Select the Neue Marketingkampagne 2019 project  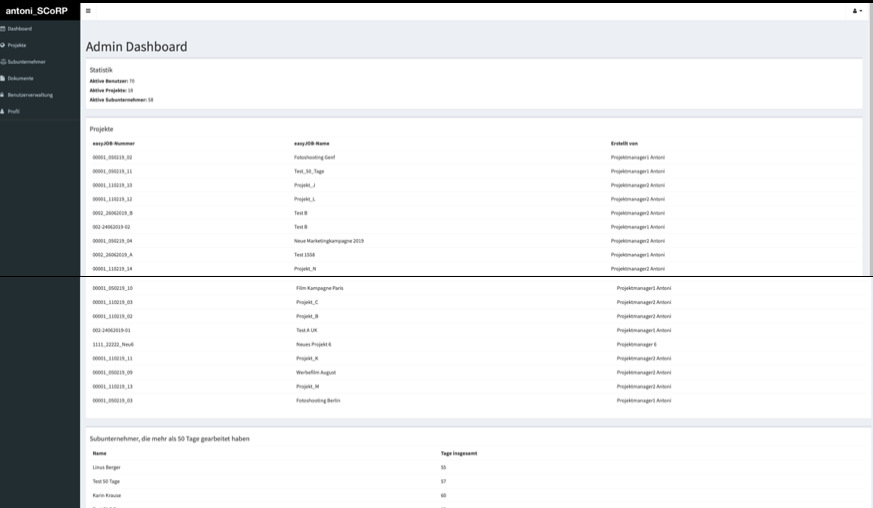328,241
